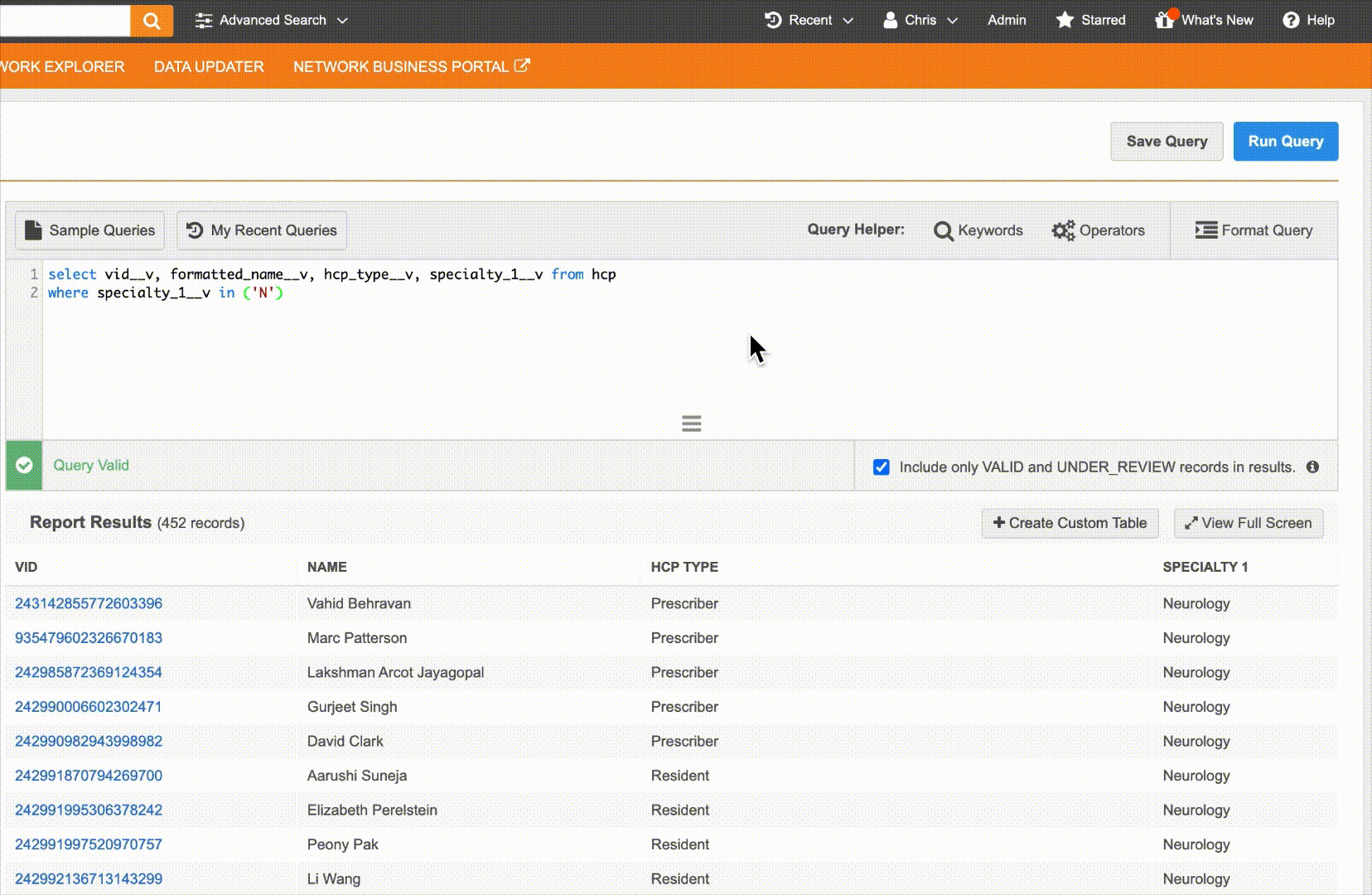The width and height of the screenshot is (1372, 895).
Task: Grab the query editor resize handle
Action: 691,423
